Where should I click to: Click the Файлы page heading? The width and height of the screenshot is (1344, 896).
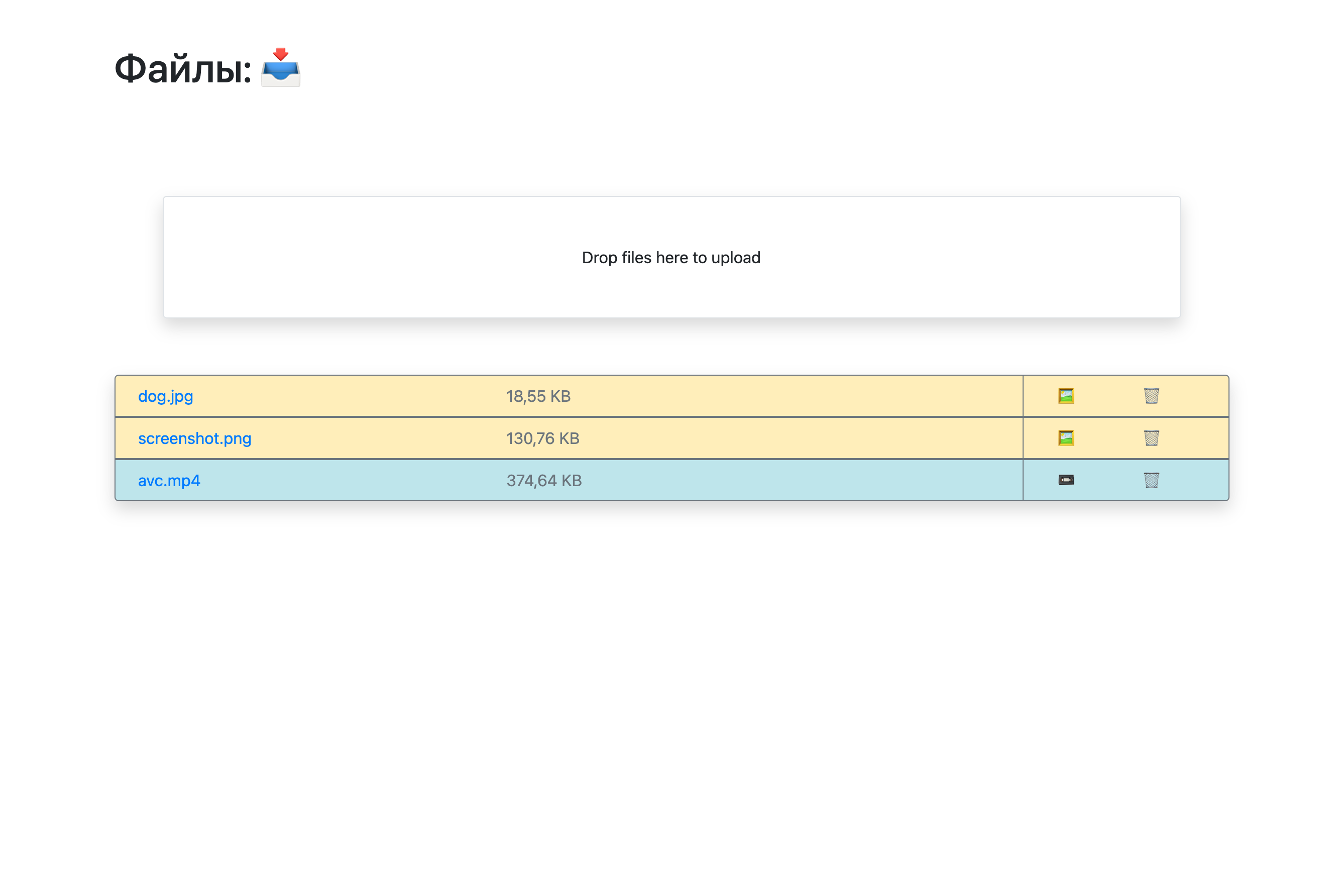click(x=183, y=69)
